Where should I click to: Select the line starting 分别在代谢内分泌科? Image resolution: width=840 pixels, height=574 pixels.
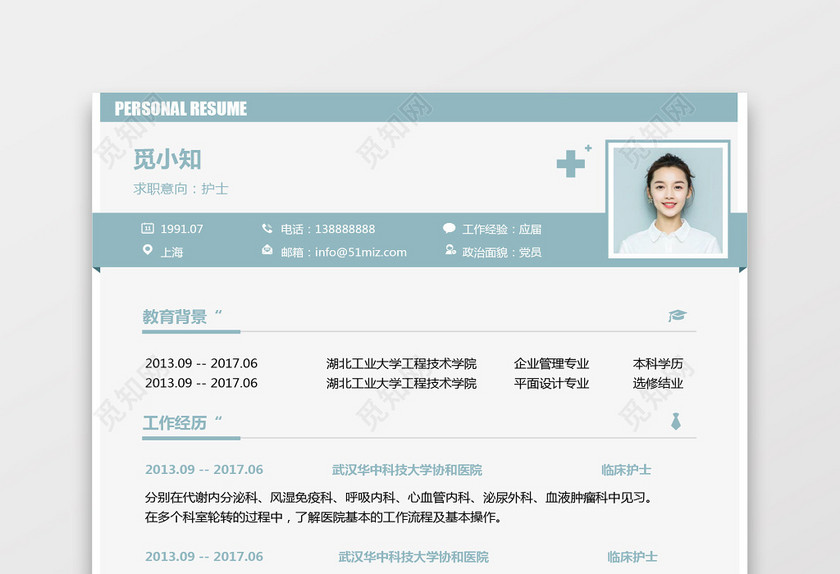click(399, 497)
